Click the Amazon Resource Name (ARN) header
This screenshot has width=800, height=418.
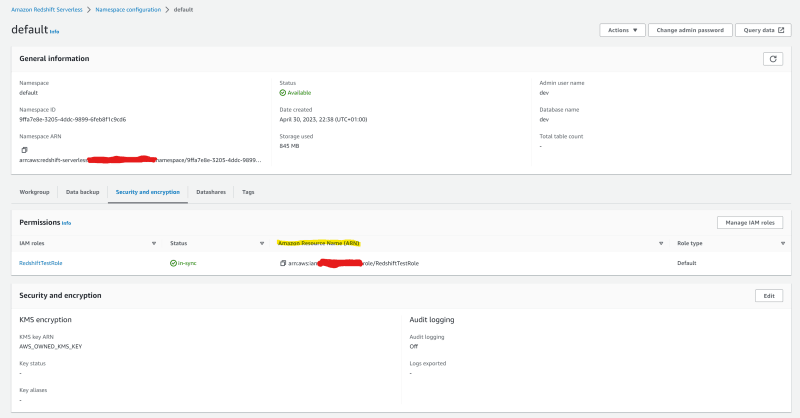(x=319, y=243)
